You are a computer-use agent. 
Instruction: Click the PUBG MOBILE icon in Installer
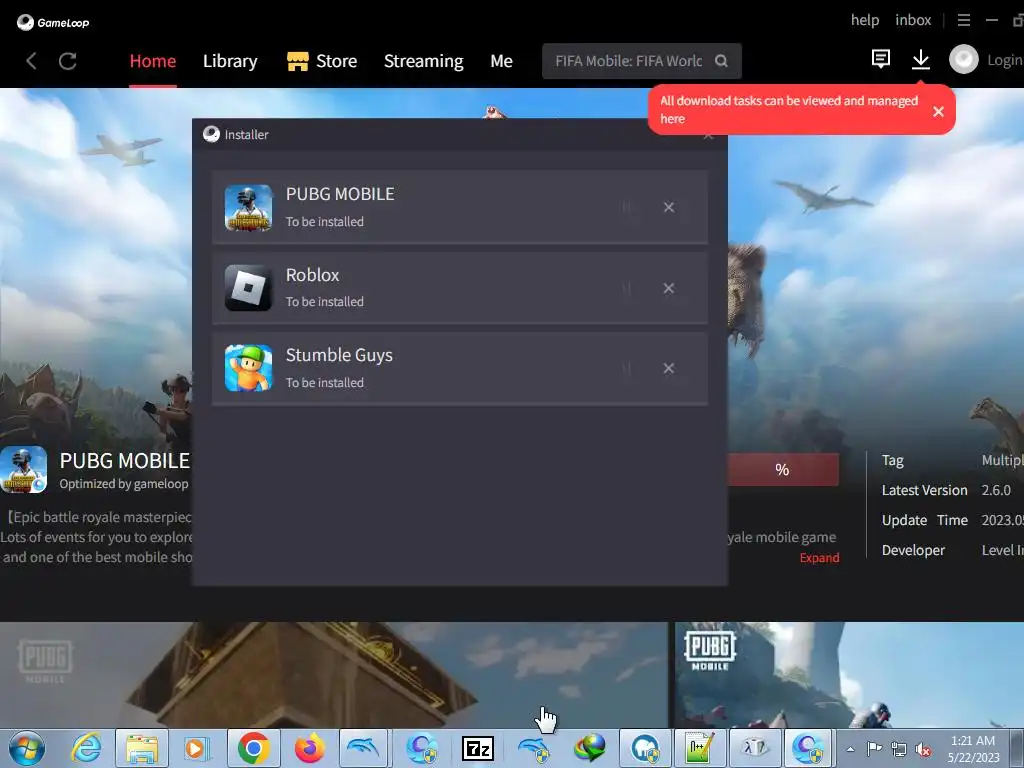point(248,208)
